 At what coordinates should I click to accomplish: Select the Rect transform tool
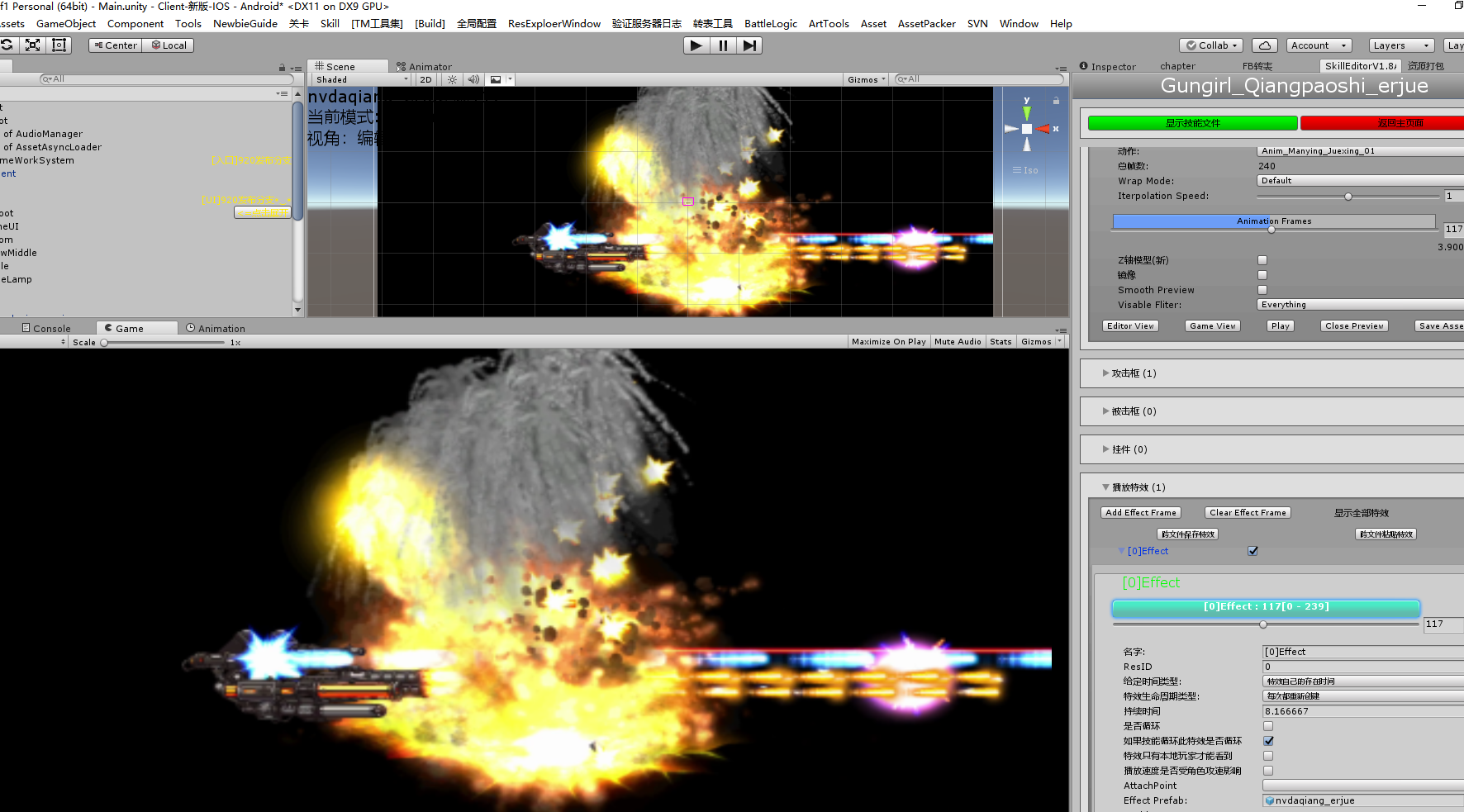59,45
